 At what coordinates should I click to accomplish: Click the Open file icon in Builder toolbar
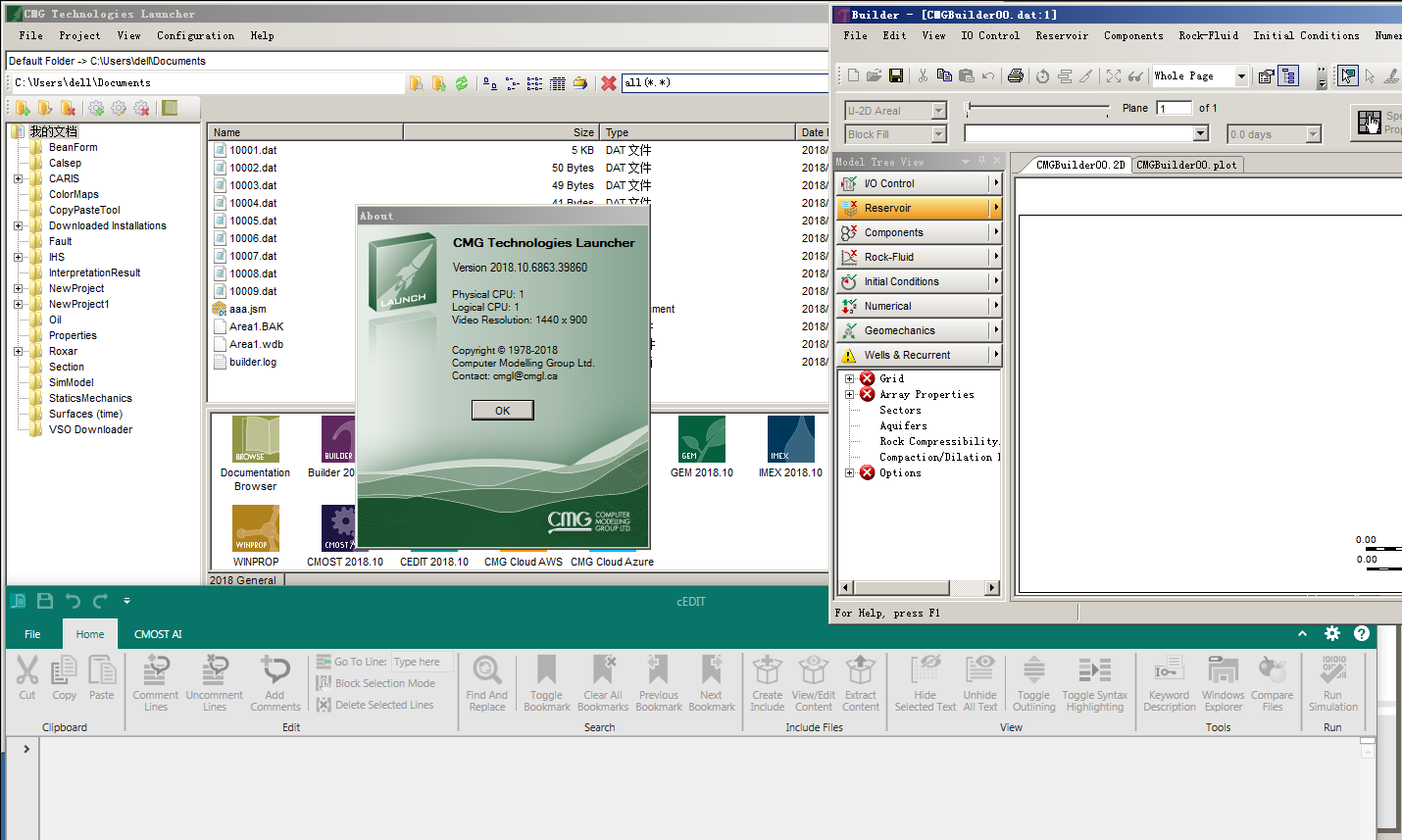click(874, 75)
